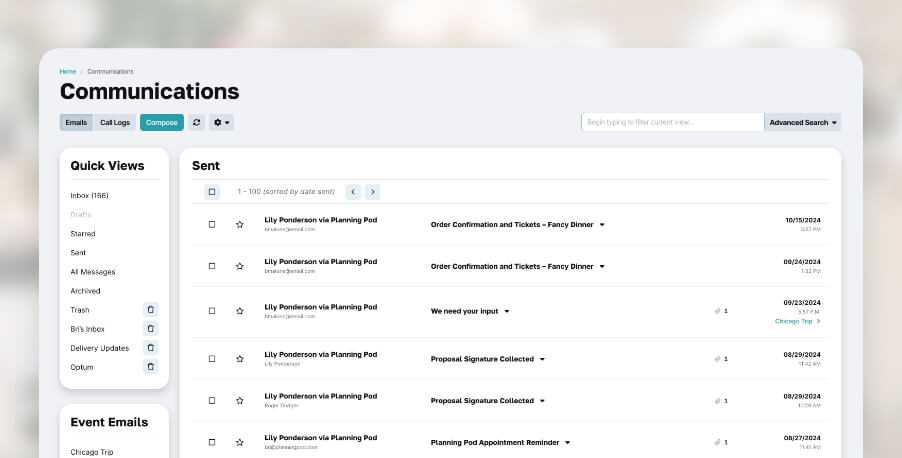Open the Trash quick view

tap(80, 310)
